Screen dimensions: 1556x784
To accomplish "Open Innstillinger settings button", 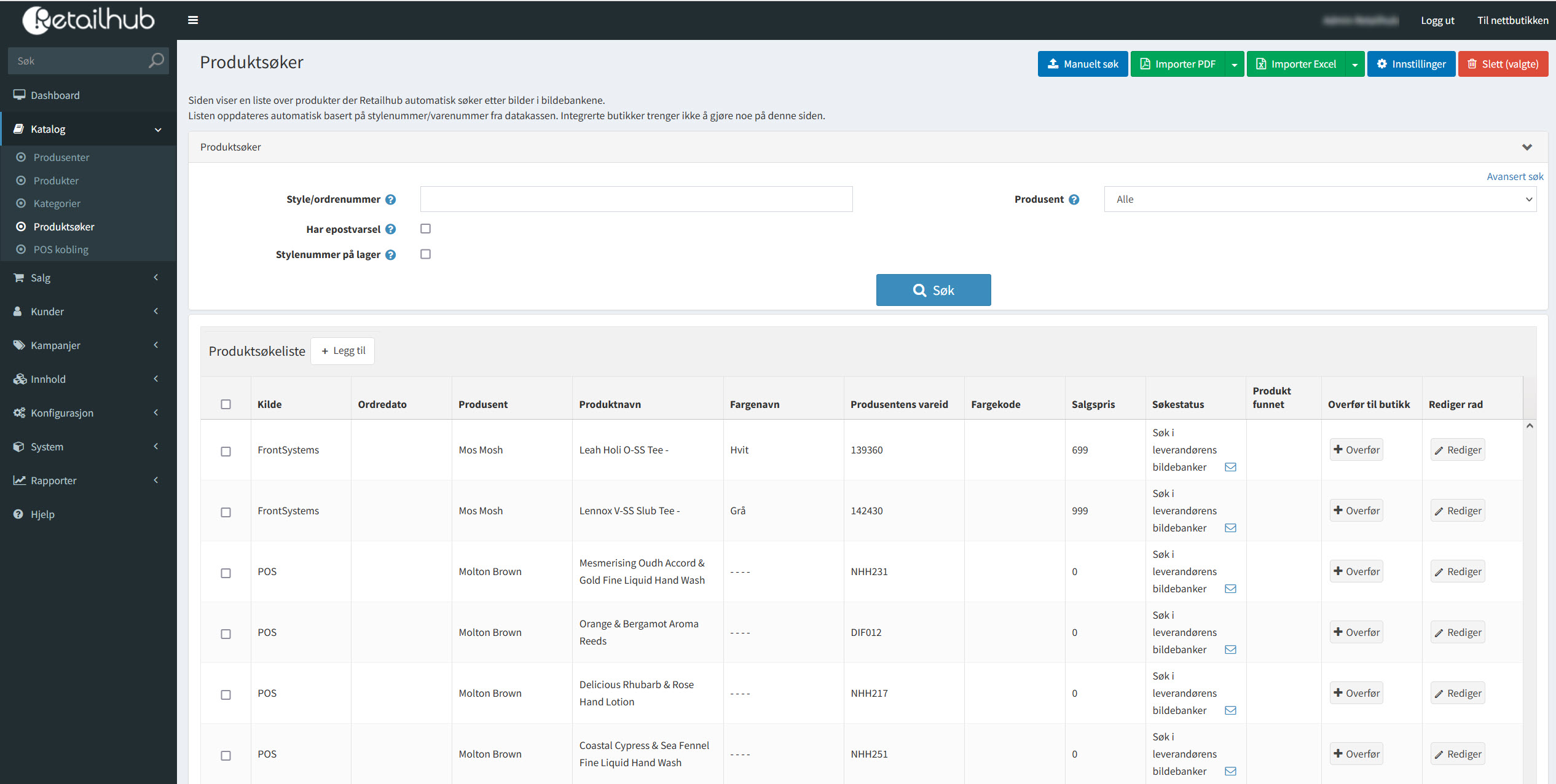I will coord(1411,64).
